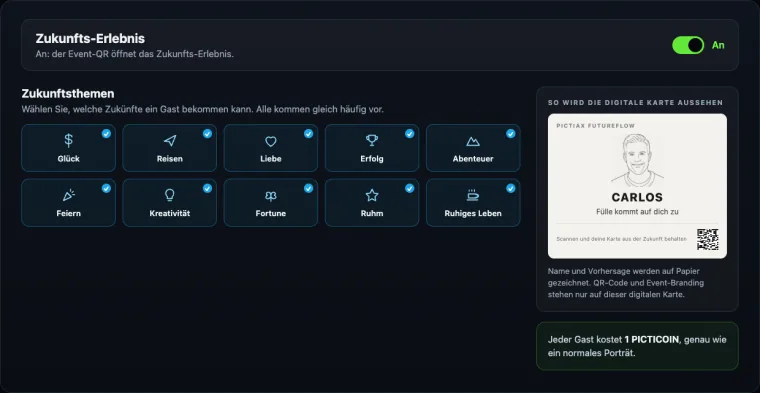Click the star icon on Ruhm
The width and height of the screenshot is (760, 393).
click(372, 195)
